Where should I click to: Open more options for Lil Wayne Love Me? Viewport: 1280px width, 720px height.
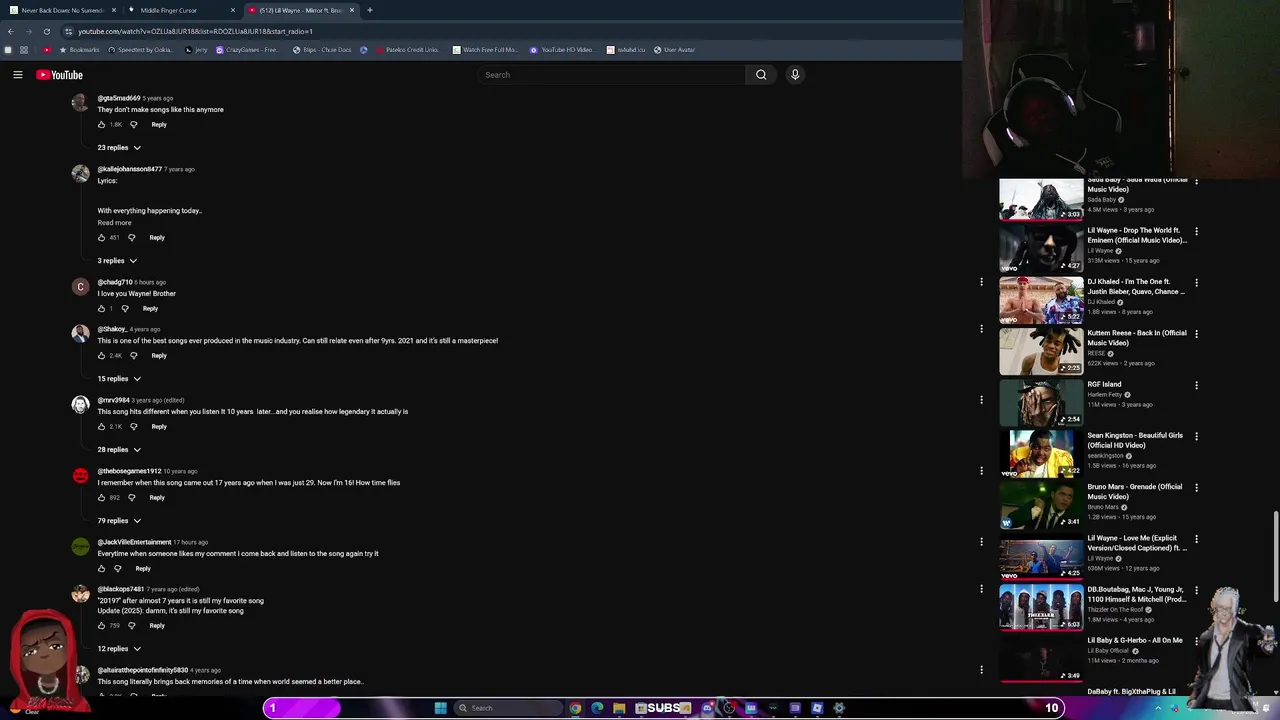(x=1196, y=539)
